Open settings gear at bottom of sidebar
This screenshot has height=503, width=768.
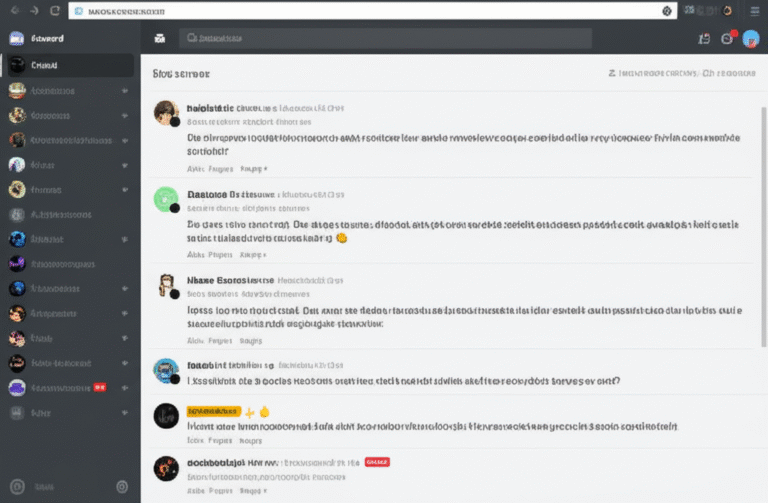(x=122, y=487)
